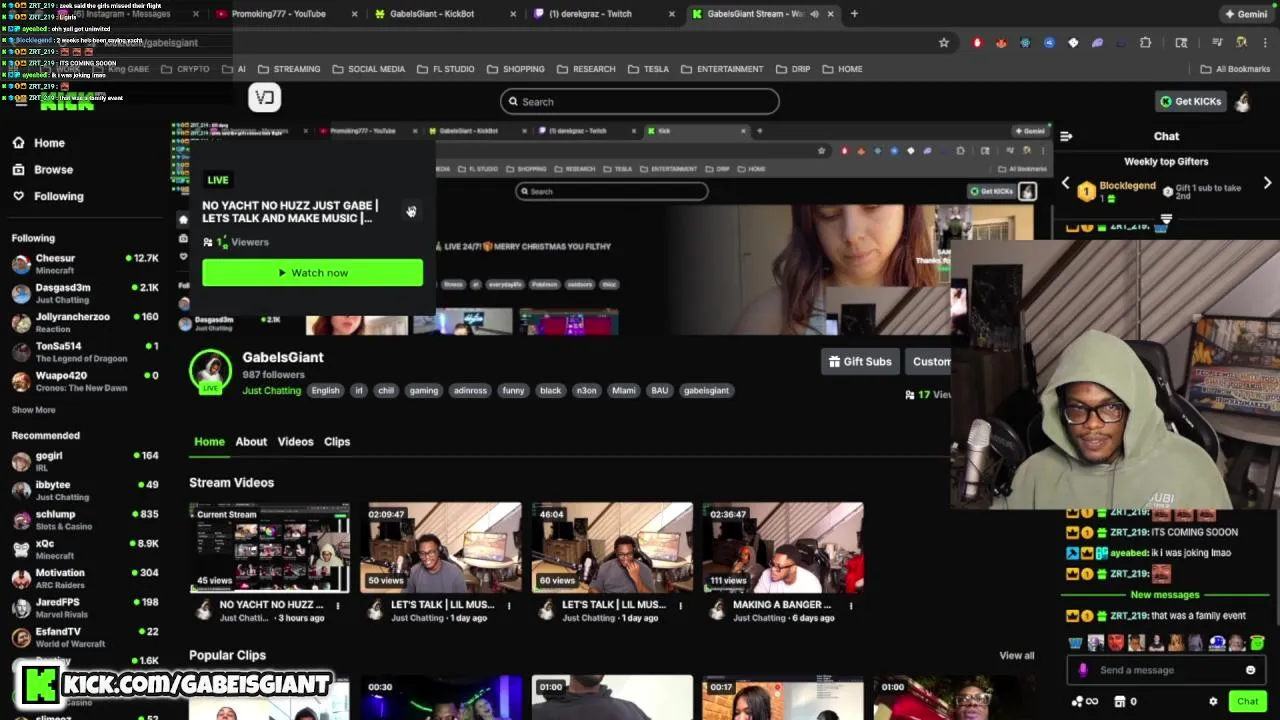Open options for MAKING A BANGER video
The image size is (1280, 720).
pyautogui.click(x=851, y=605)
